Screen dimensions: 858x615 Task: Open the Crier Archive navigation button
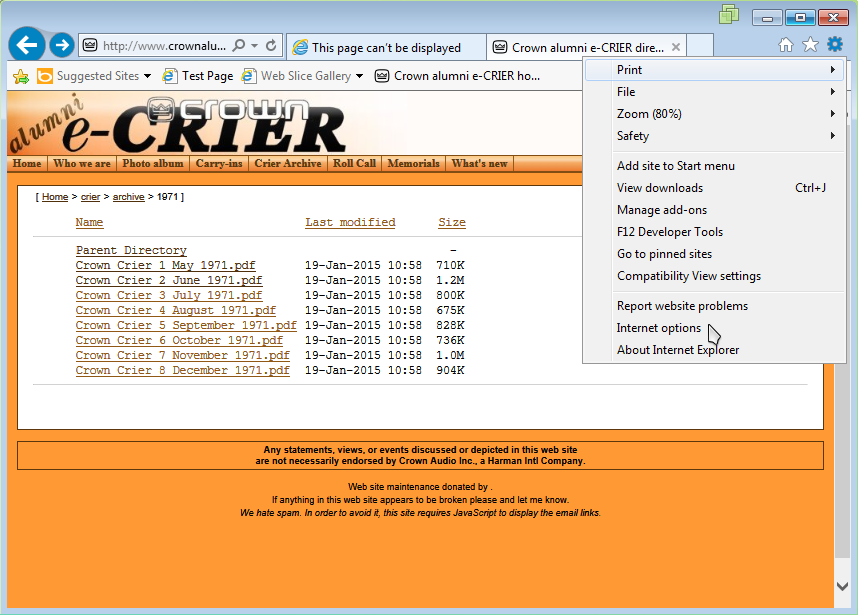click(288, 164)
